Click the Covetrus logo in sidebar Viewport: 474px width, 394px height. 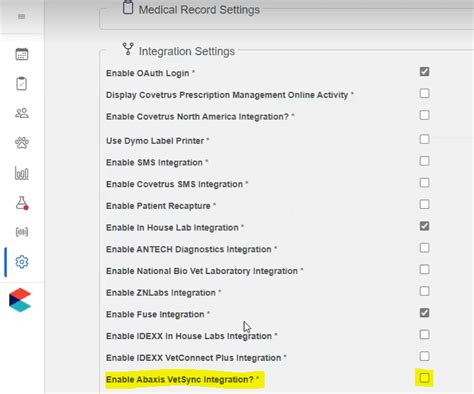click(x=20, y=300)
